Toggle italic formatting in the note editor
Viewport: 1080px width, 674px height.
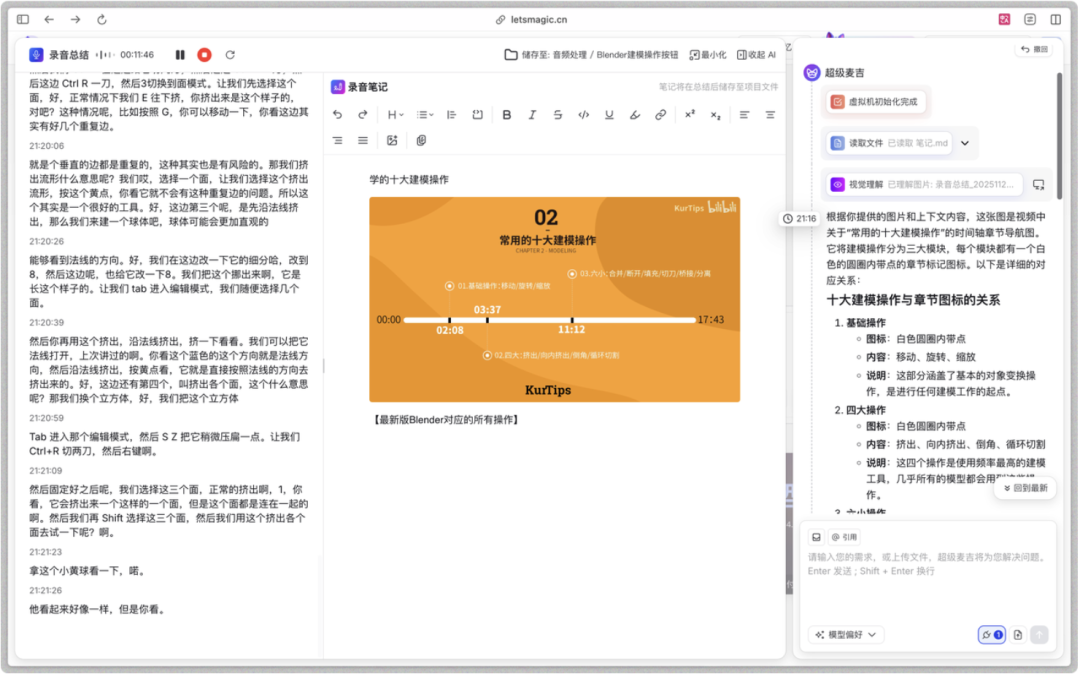[x=532, y=115]
